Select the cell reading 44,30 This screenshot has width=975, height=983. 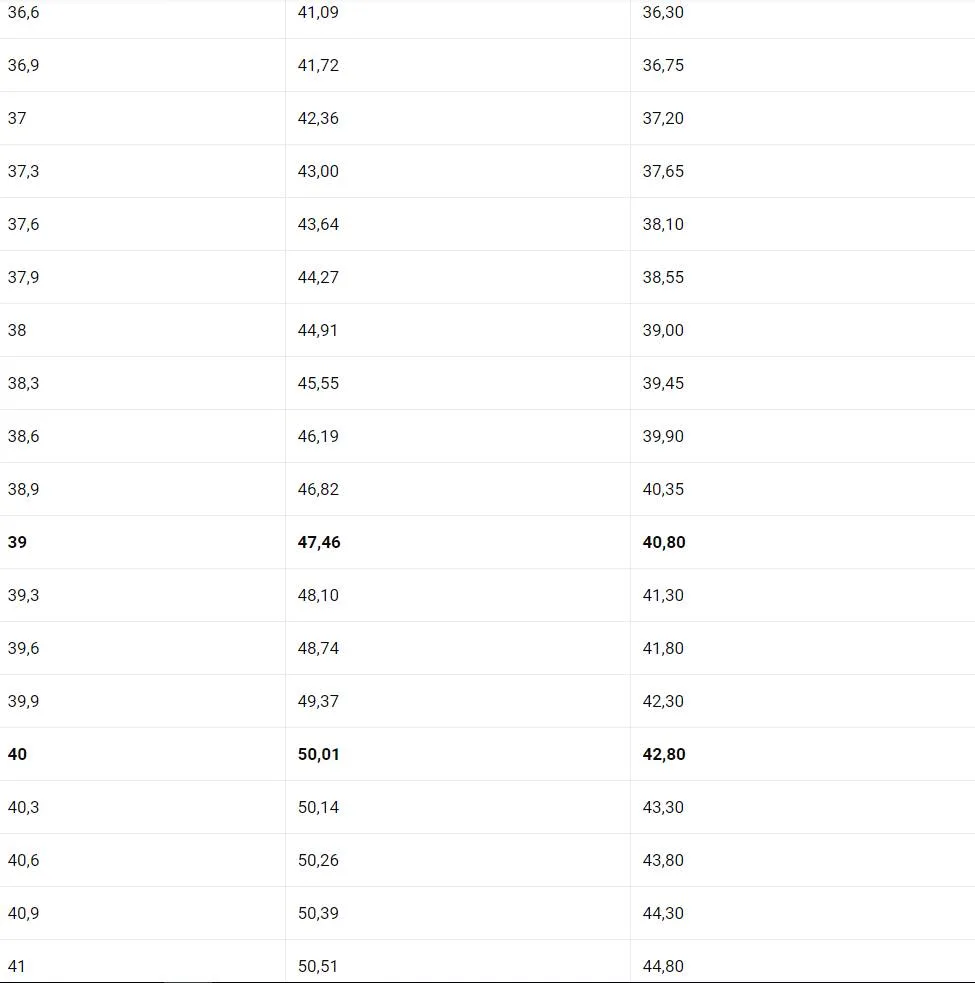pyautogui.click(x=663, y=913)
